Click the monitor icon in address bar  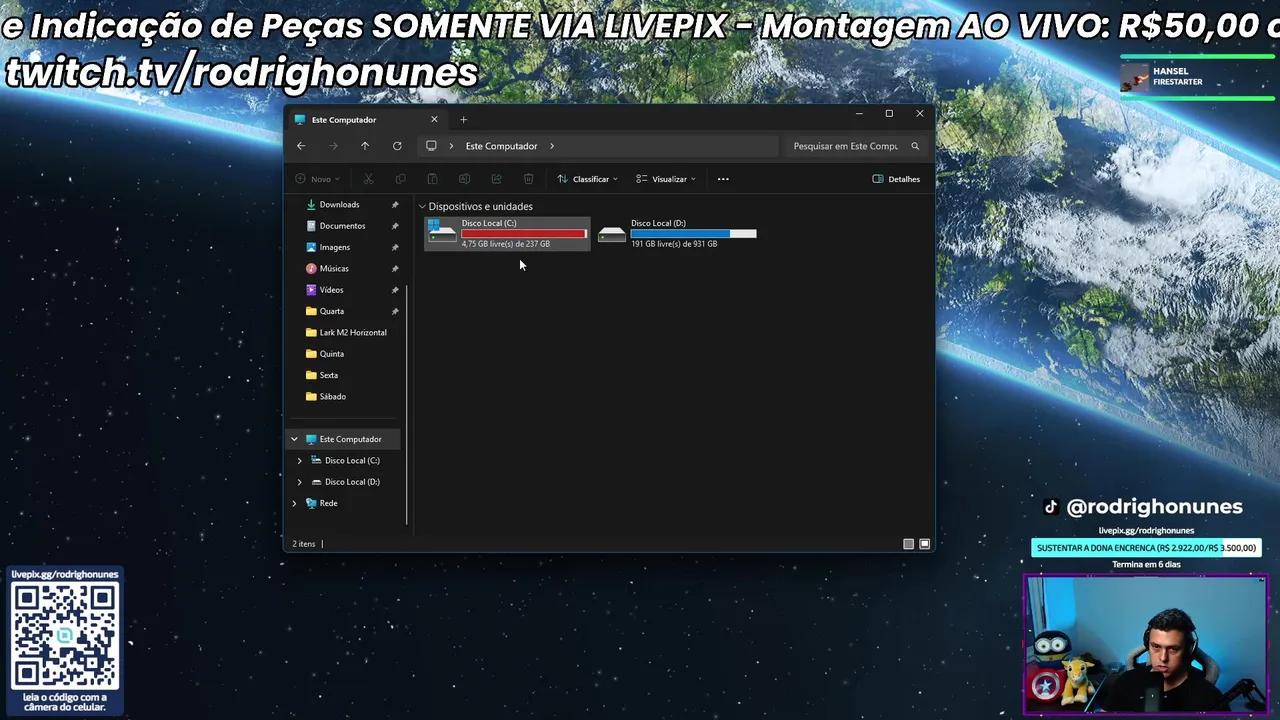[x=431, y=146]
